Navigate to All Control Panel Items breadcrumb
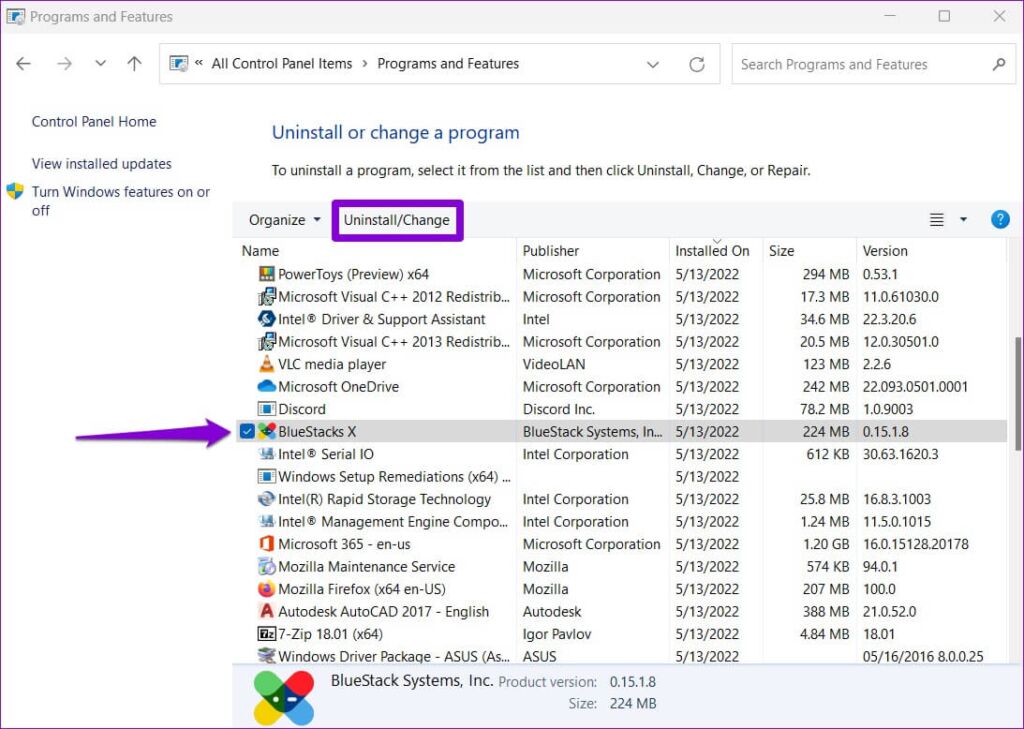 (x=282, y=63)
